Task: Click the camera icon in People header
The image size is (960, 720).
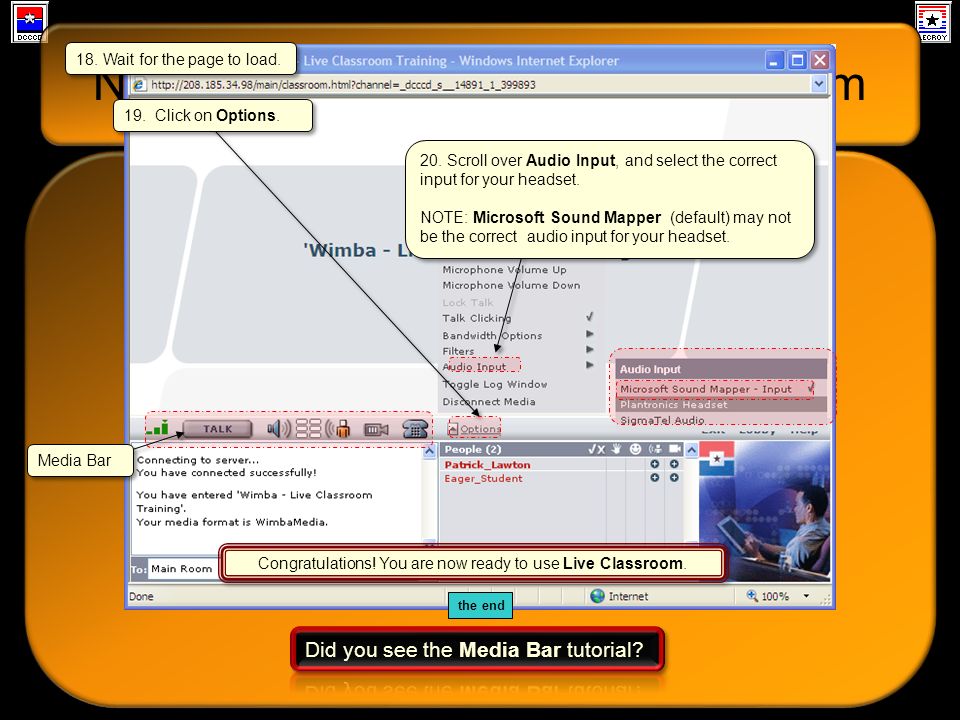Action: tap(675, 449)
